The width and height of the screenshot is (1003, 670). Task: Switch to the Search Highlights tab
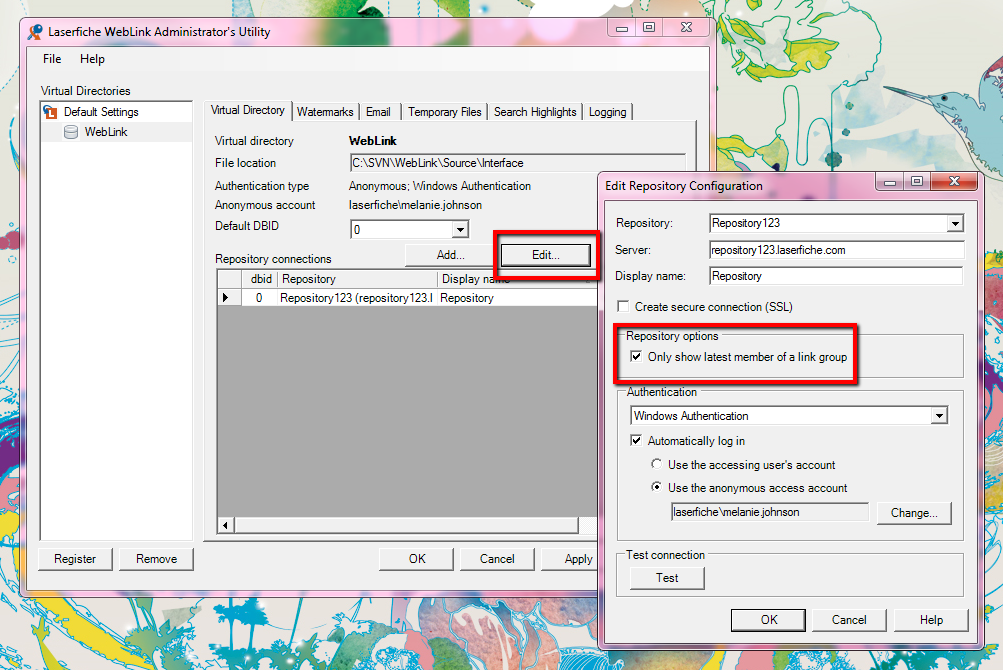point(535,112)
